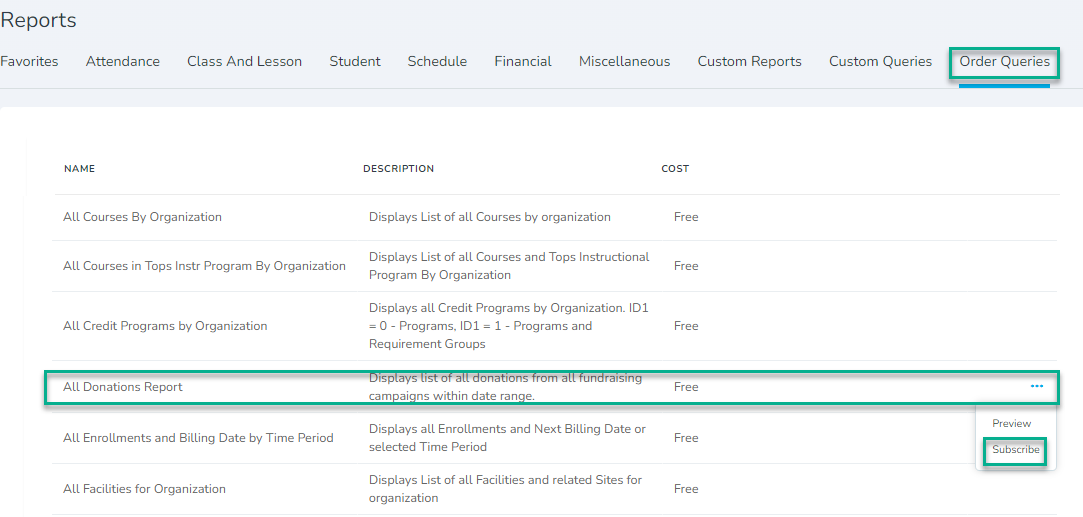
Task: Click Free cost for All Credit Programs row
Action: 687,326
